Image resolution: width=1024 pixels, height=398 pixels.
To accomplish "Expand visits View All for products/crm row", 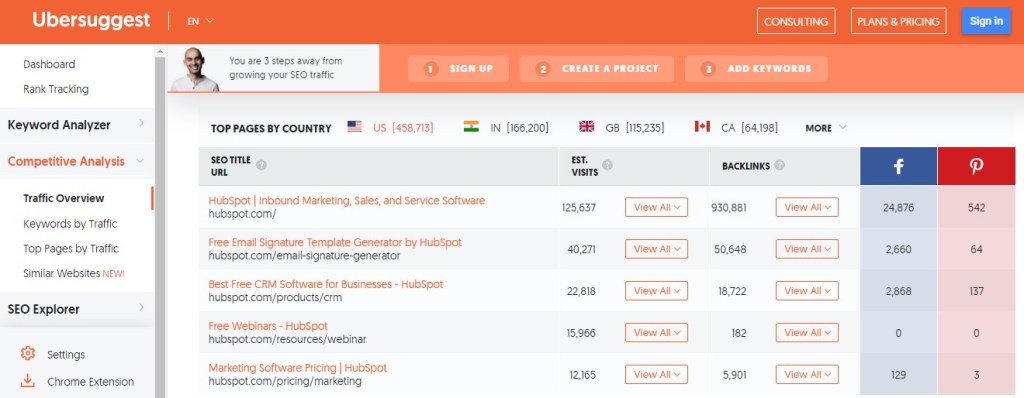I will (x=656, y=291).
